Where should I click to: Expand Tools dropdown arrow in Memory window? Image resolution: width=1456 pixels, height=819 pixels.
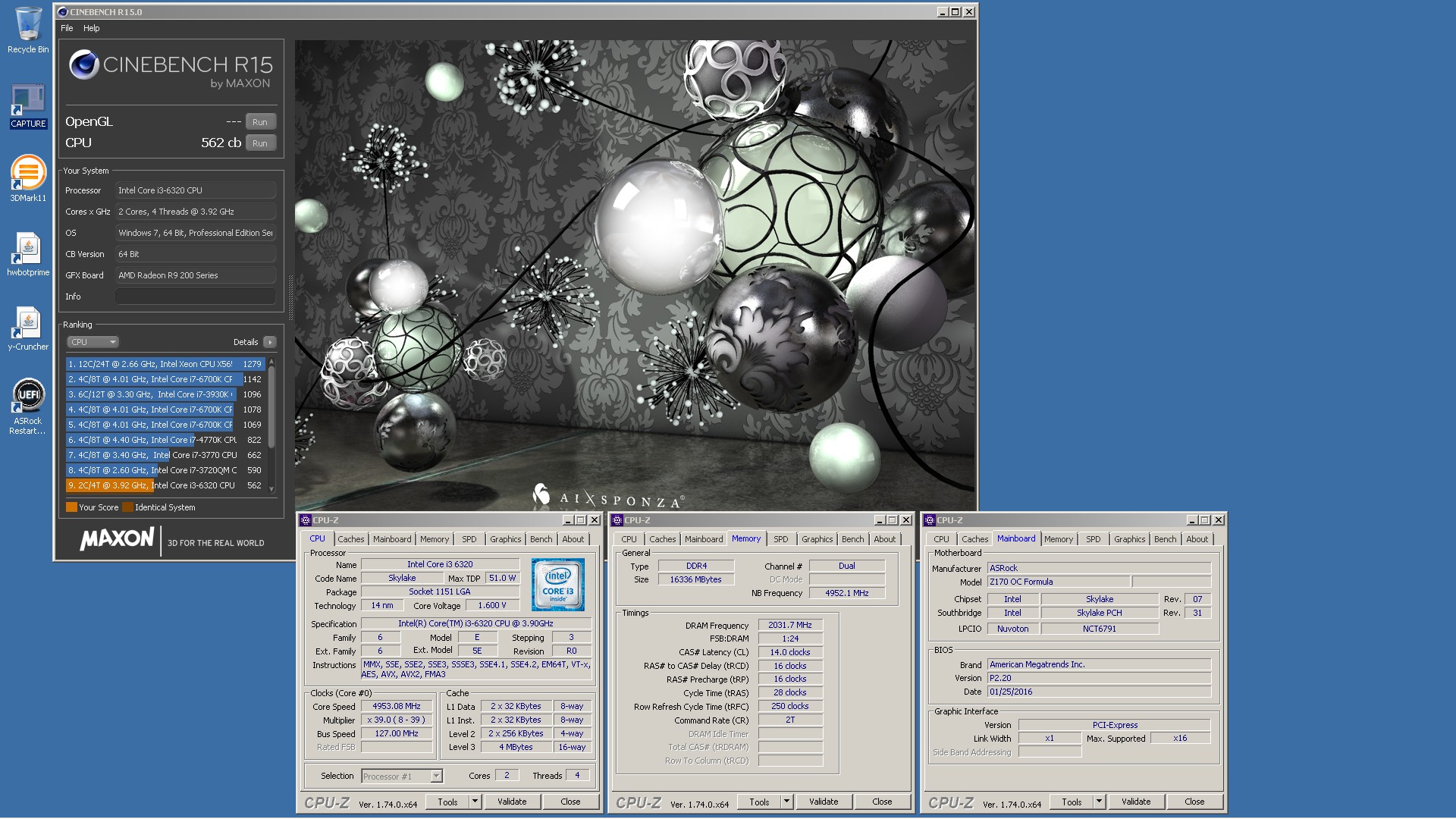786,802
